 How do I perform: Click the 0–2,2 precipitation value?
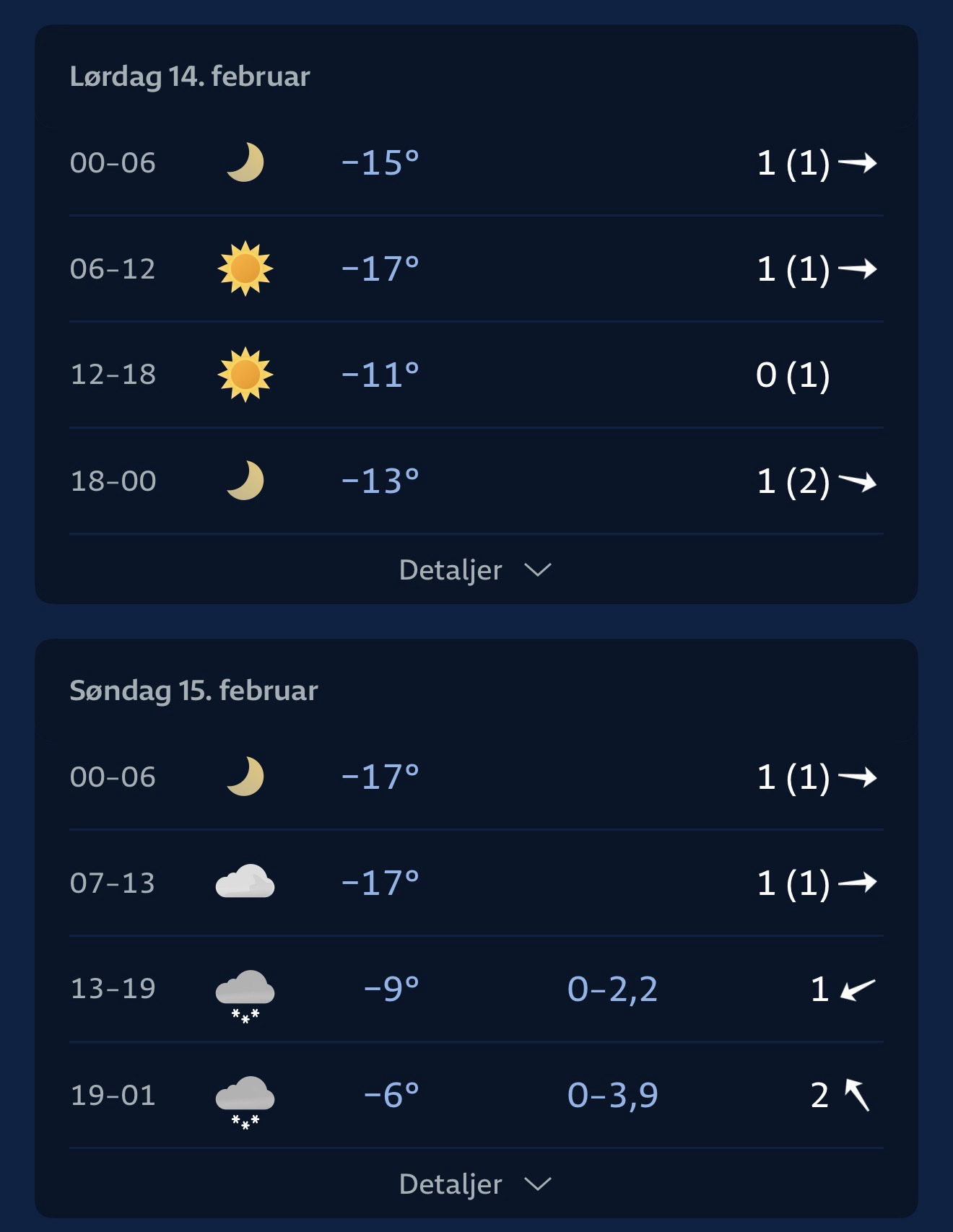tap(612, 989)
